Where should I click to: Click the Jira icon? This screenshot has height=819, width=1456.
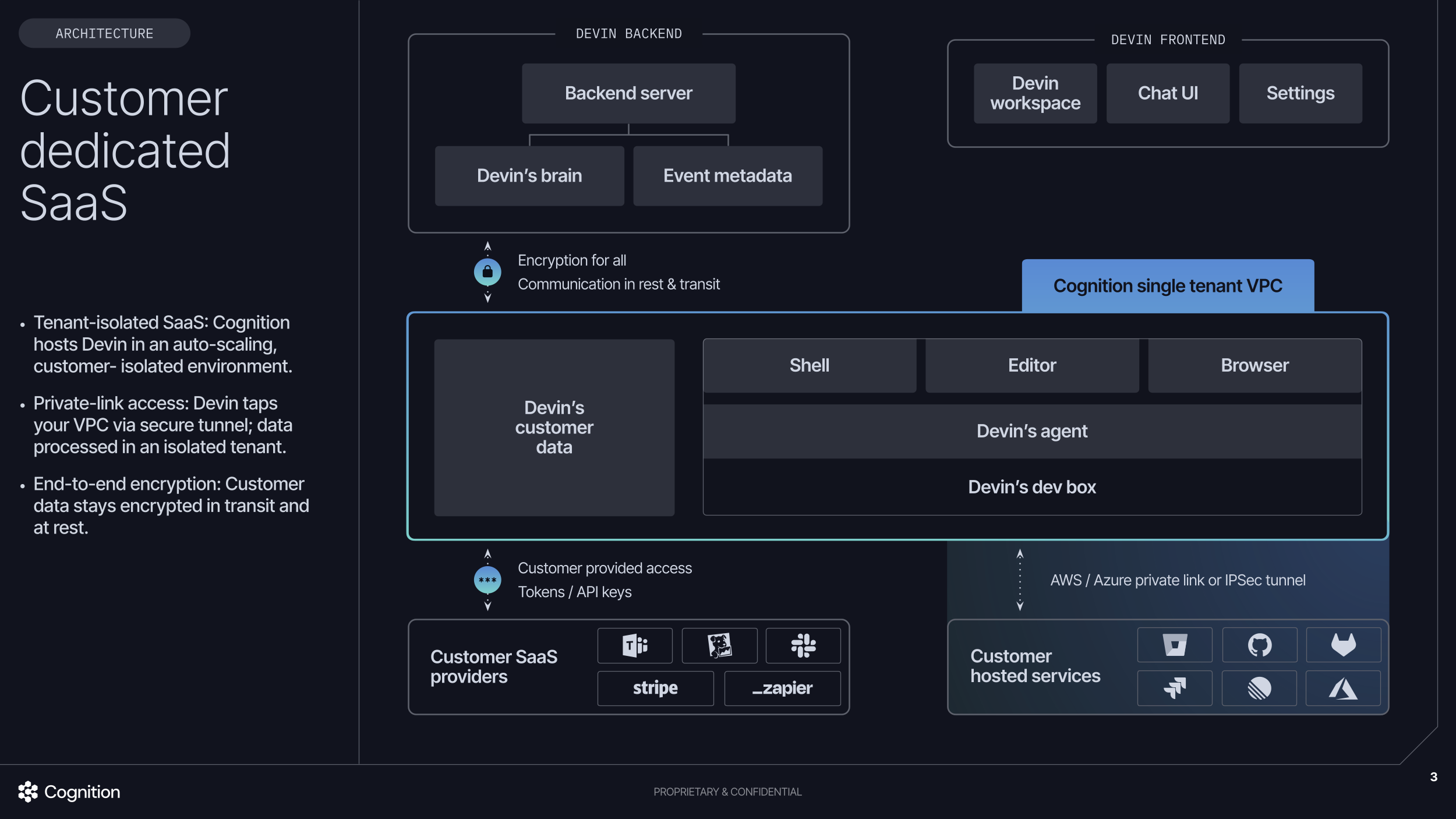tap(1175, 688)
